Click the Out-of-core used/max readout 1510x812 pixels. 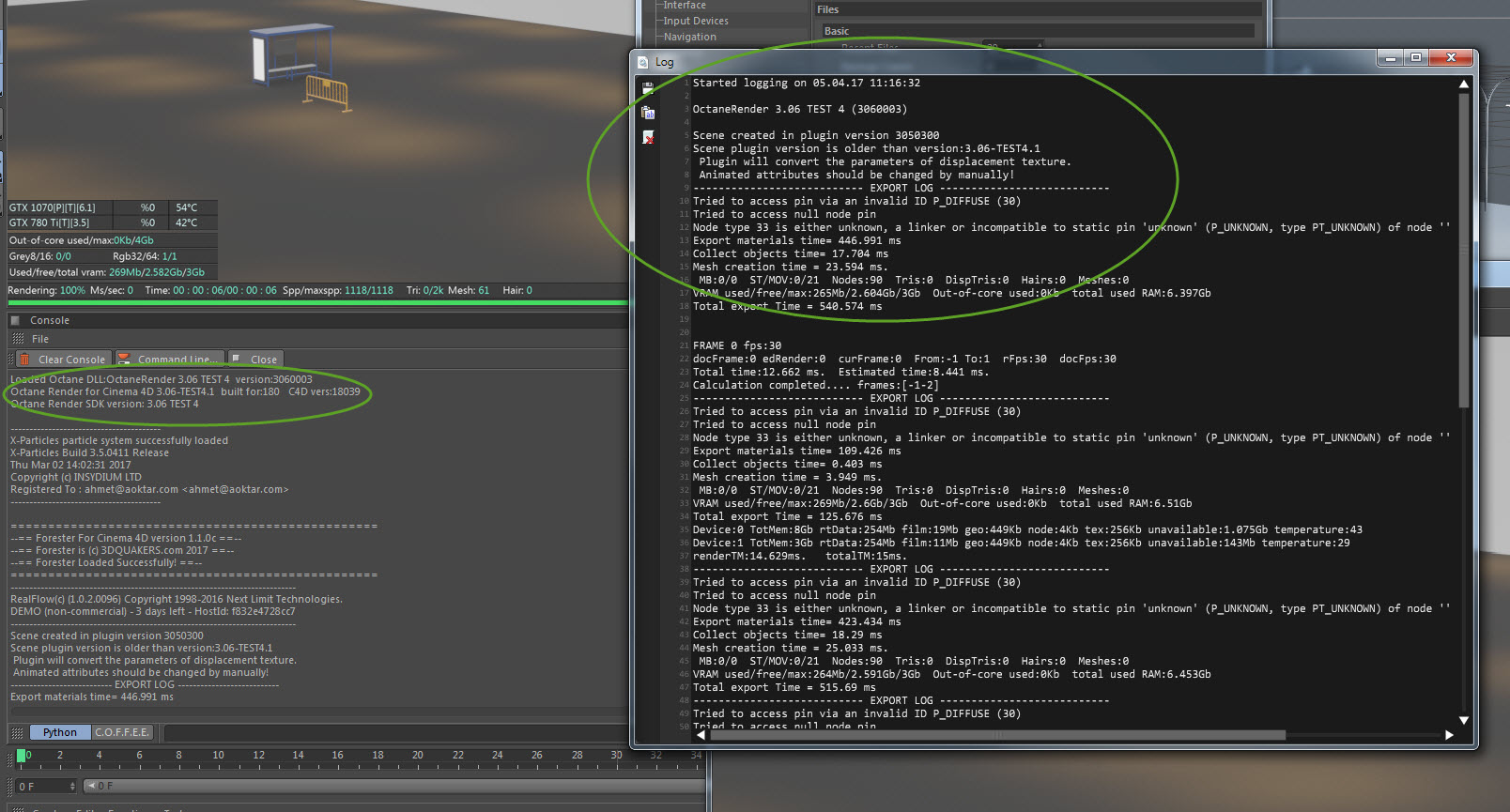82,240
